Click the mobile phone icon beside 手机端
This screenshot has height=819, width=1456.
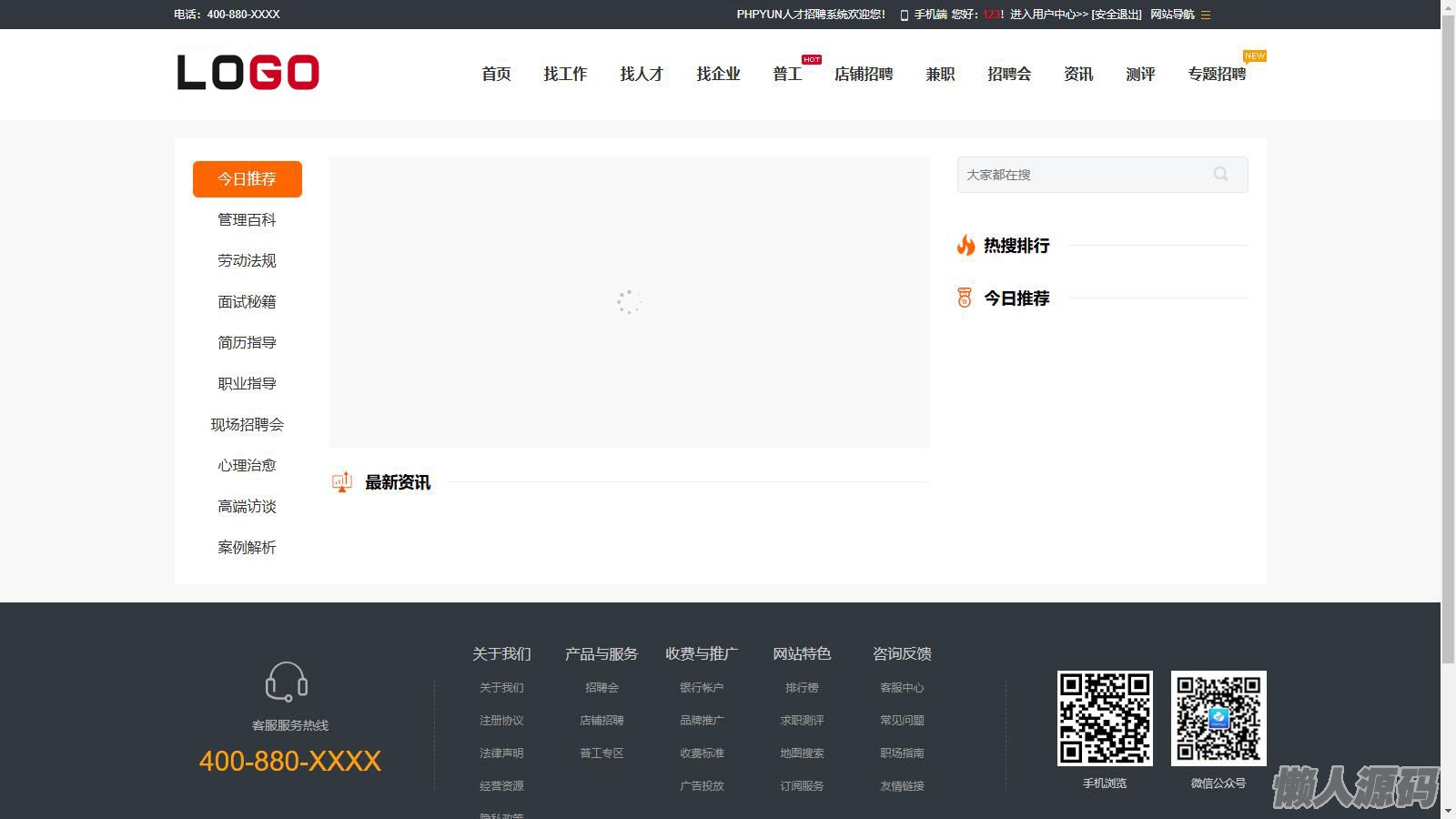coord(904,15)
